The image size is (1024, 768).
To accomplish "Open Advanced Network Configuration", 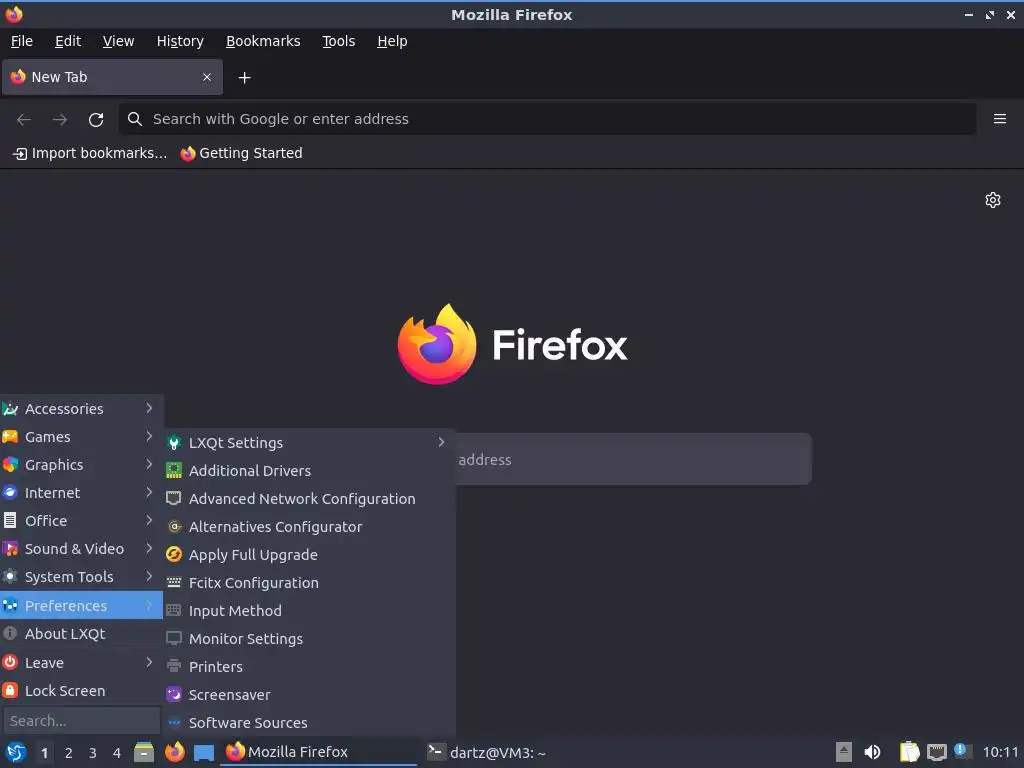I will click(310, 499).
